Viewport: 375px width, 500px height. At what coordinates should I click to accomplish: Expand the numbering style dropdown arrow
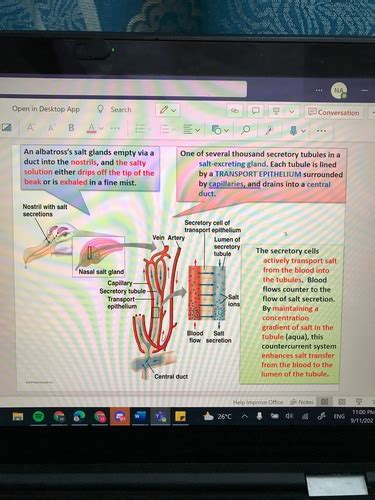(174, 130)
